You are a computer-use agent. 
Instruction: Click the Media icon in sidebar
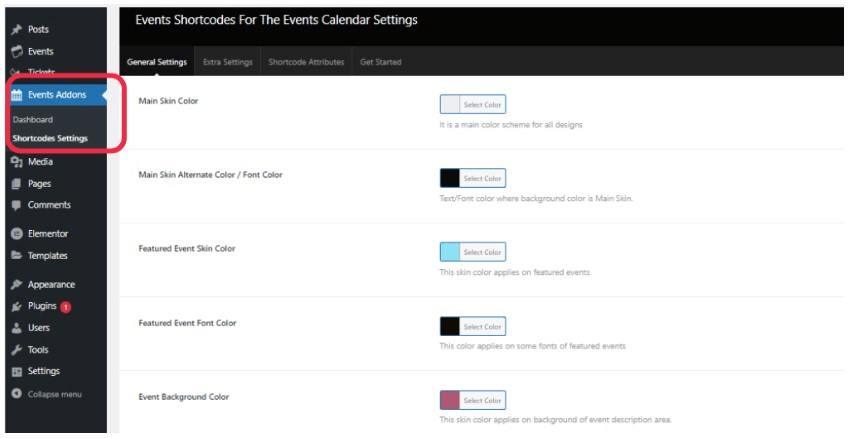(x=17, y=162)
